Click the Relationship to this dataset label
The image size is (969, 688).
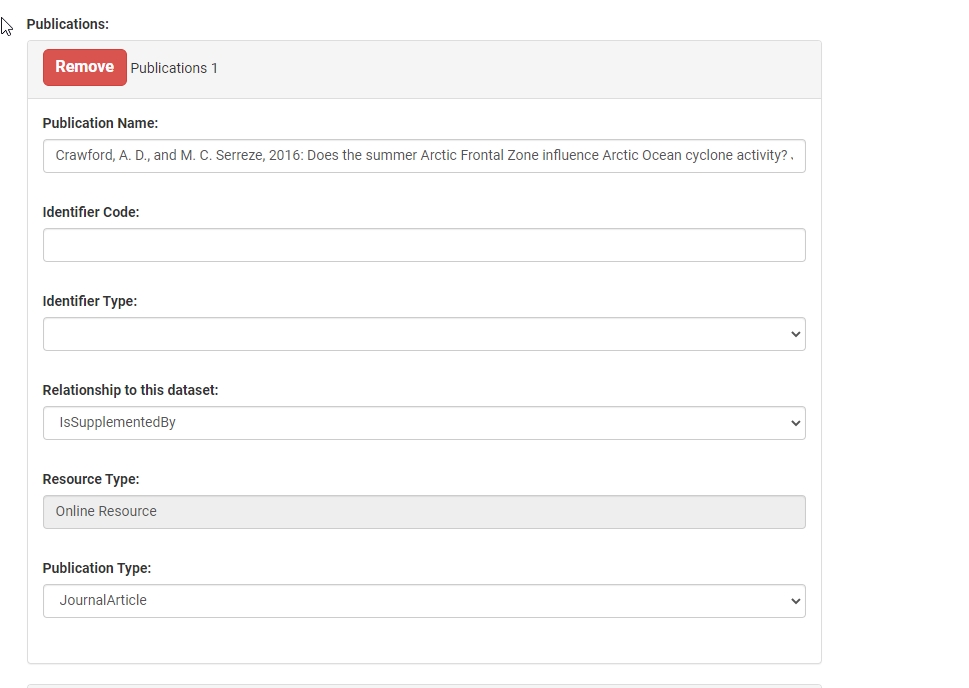point(130,390)
